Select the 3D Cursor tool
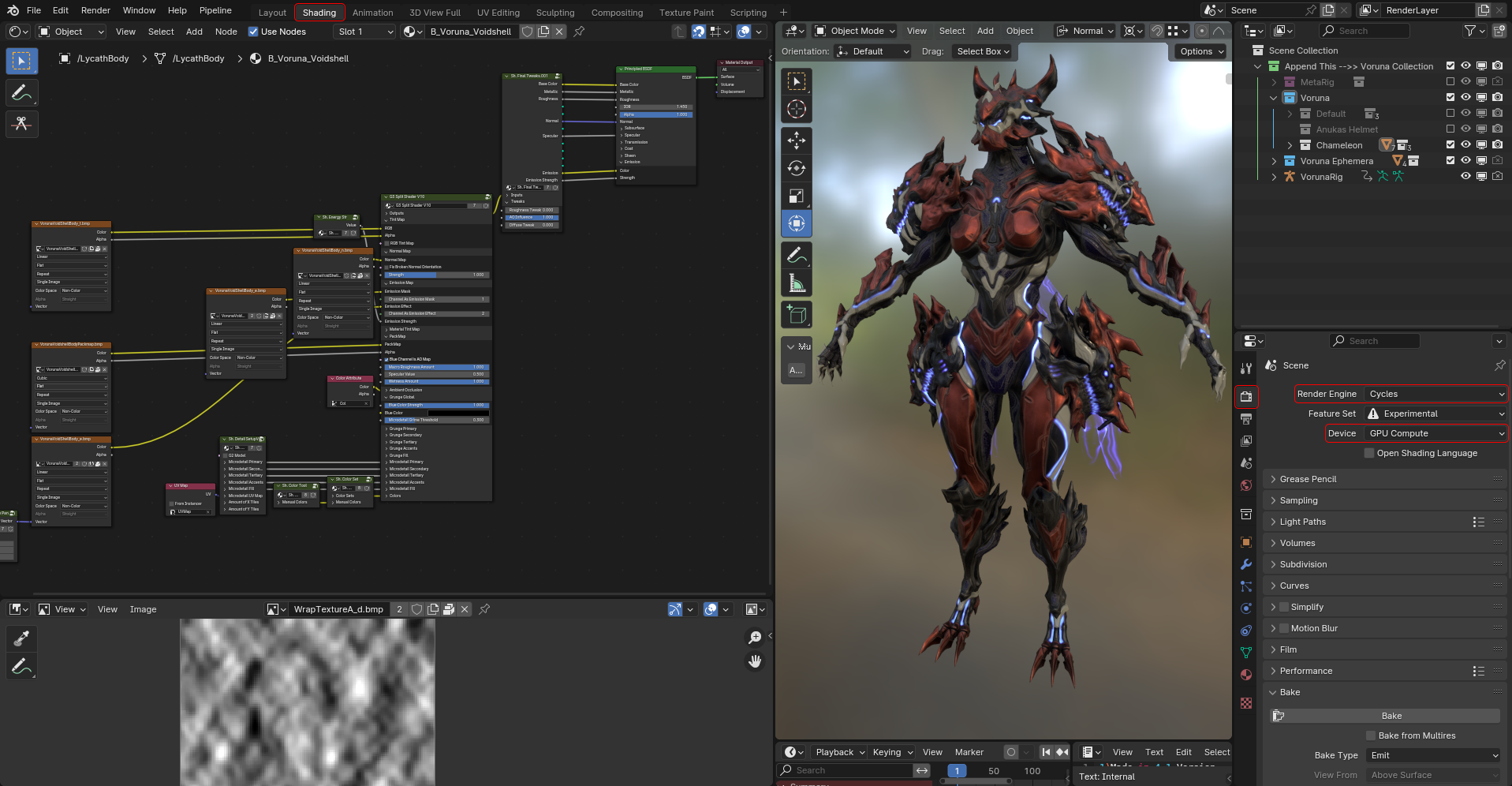This screenshot has width=1512, height=786. 797,109
